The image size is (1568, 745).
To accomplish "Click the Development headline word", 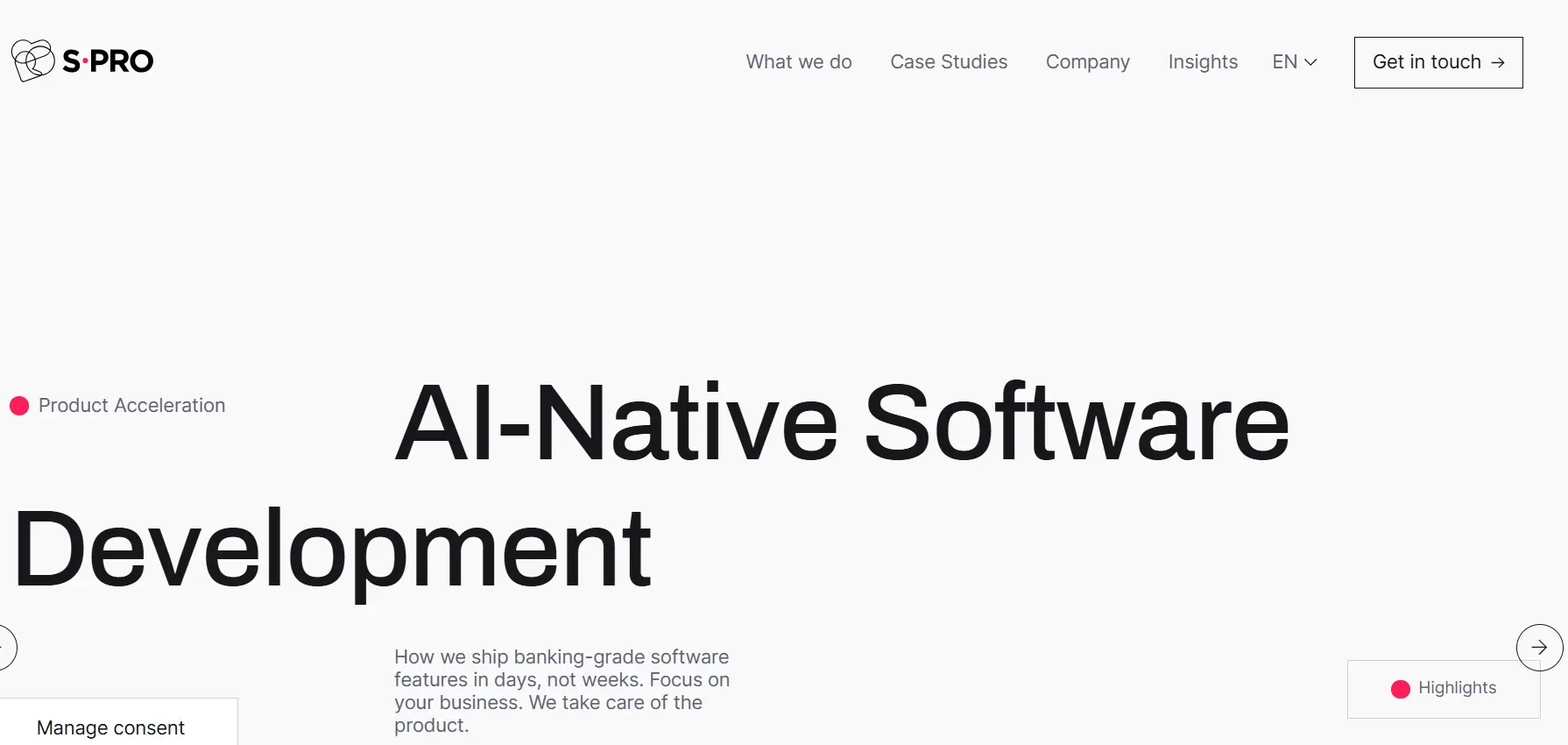I will point(332,550).
